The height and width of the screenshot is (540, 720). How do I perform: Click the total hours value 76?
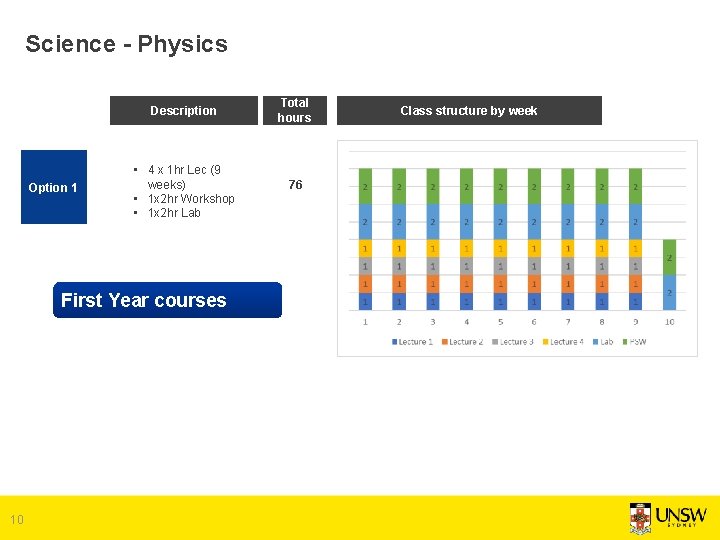295,185
